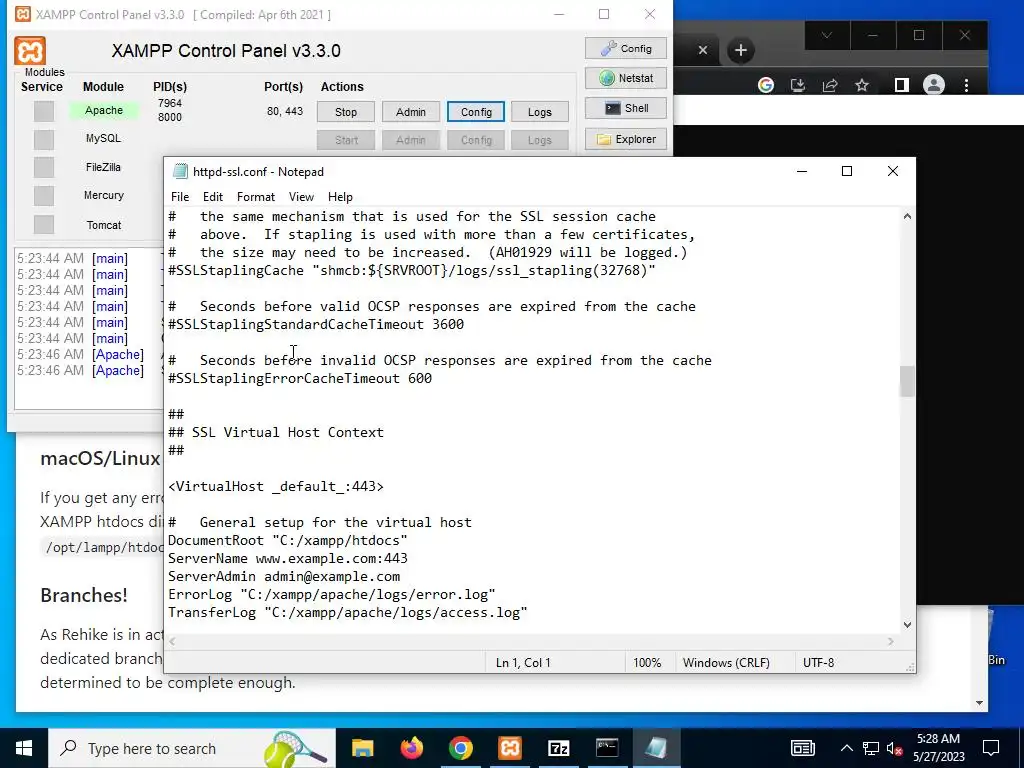Viewport: 1024px width, 768px height.
Task: Open Firefox from the taskbar
Action: coord(411,748)
